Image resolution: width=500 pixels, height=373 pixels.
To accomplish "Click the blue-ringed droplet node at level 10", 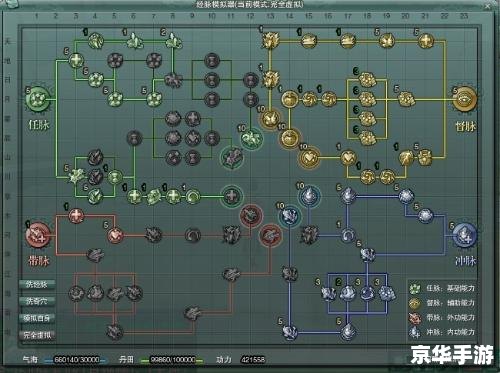I will click(309, 196).
